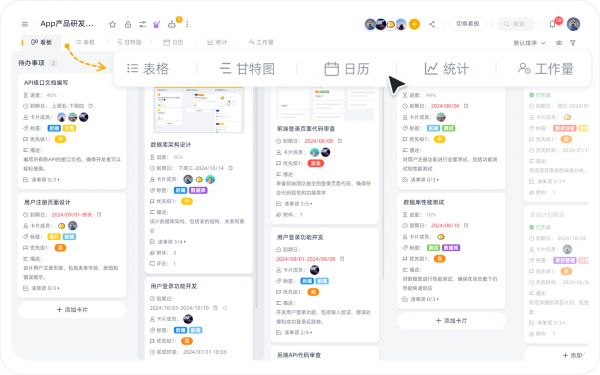The height and width of the screenshot is (375, 600).
Task: Click 添加卡片 below 用户注册页面设计 card
Action: 72,309
